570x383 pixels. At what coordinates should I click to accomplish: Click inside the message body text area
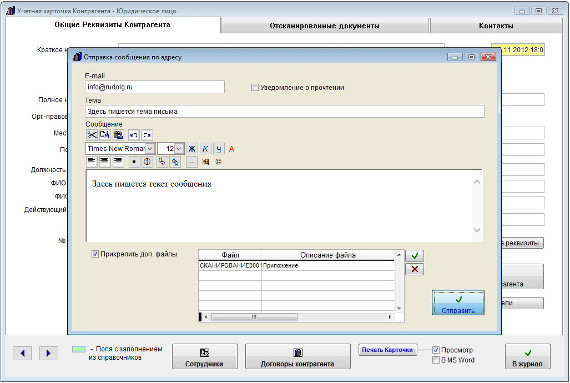tap(279, 206)
